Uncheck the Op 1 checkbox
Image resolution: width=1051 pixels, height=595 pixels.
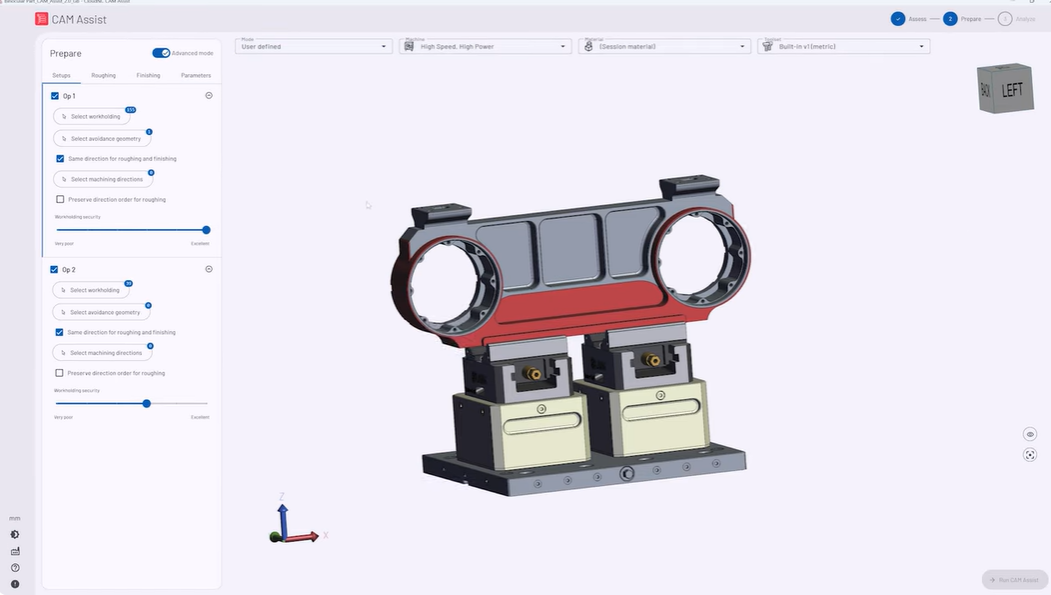point(55,96)
